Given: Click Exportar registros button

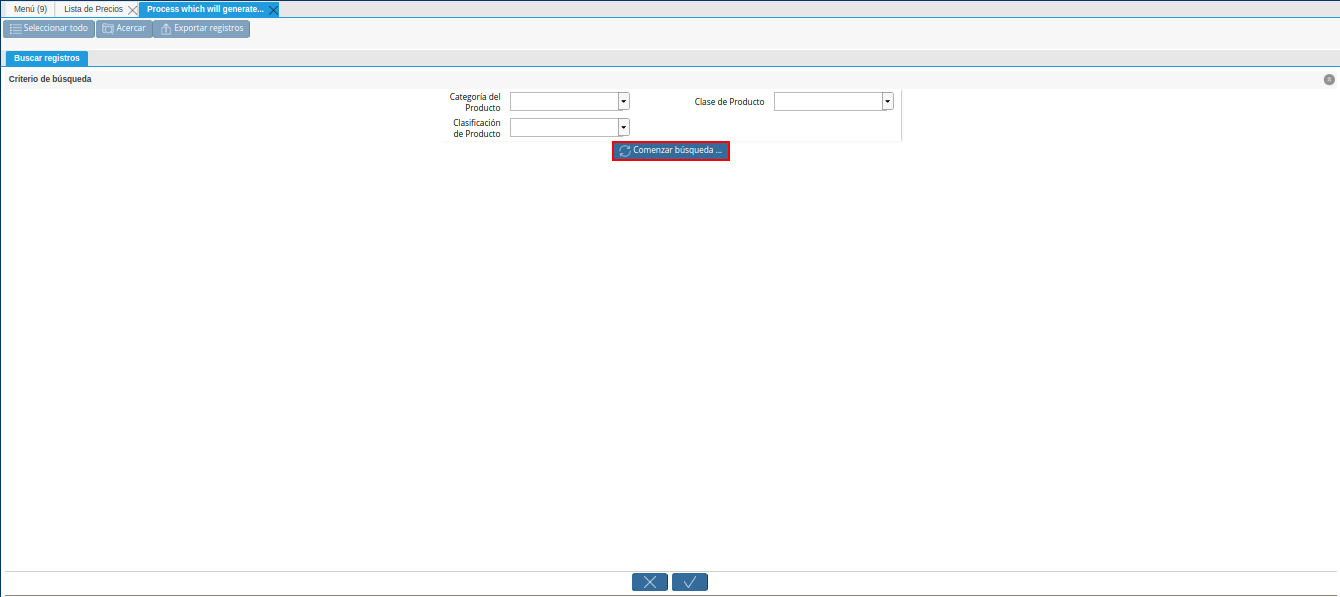Looking at the screenshot, I should point(201,29).
